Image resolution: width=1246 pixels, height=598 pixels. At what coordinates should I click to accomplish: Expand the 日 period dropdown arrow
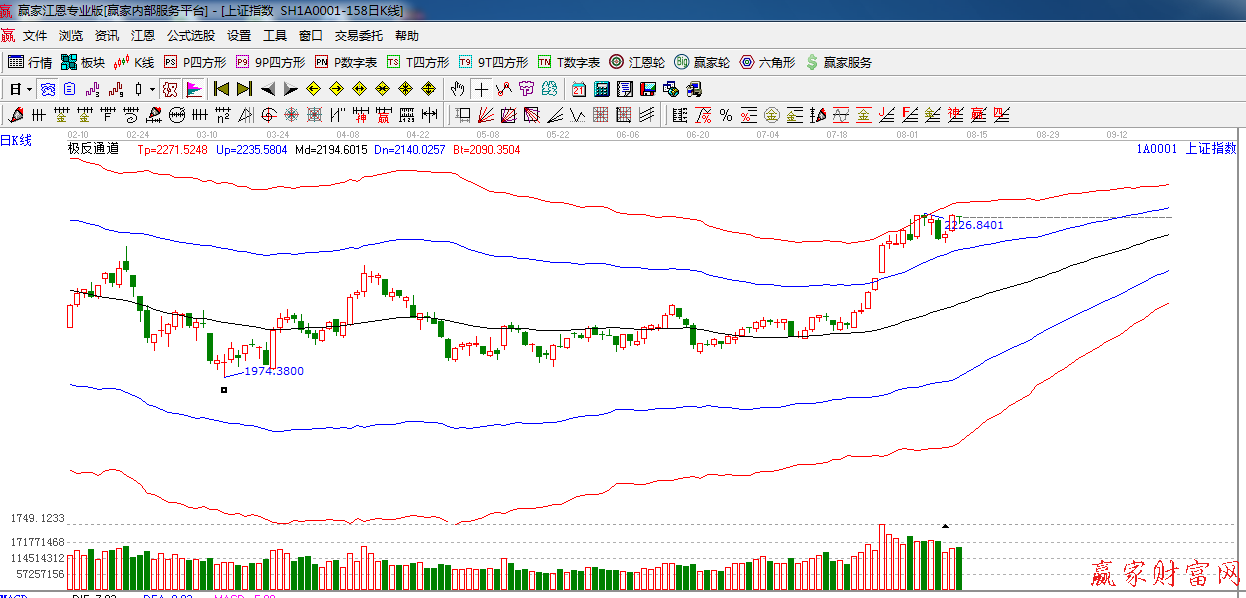(29, 89)
